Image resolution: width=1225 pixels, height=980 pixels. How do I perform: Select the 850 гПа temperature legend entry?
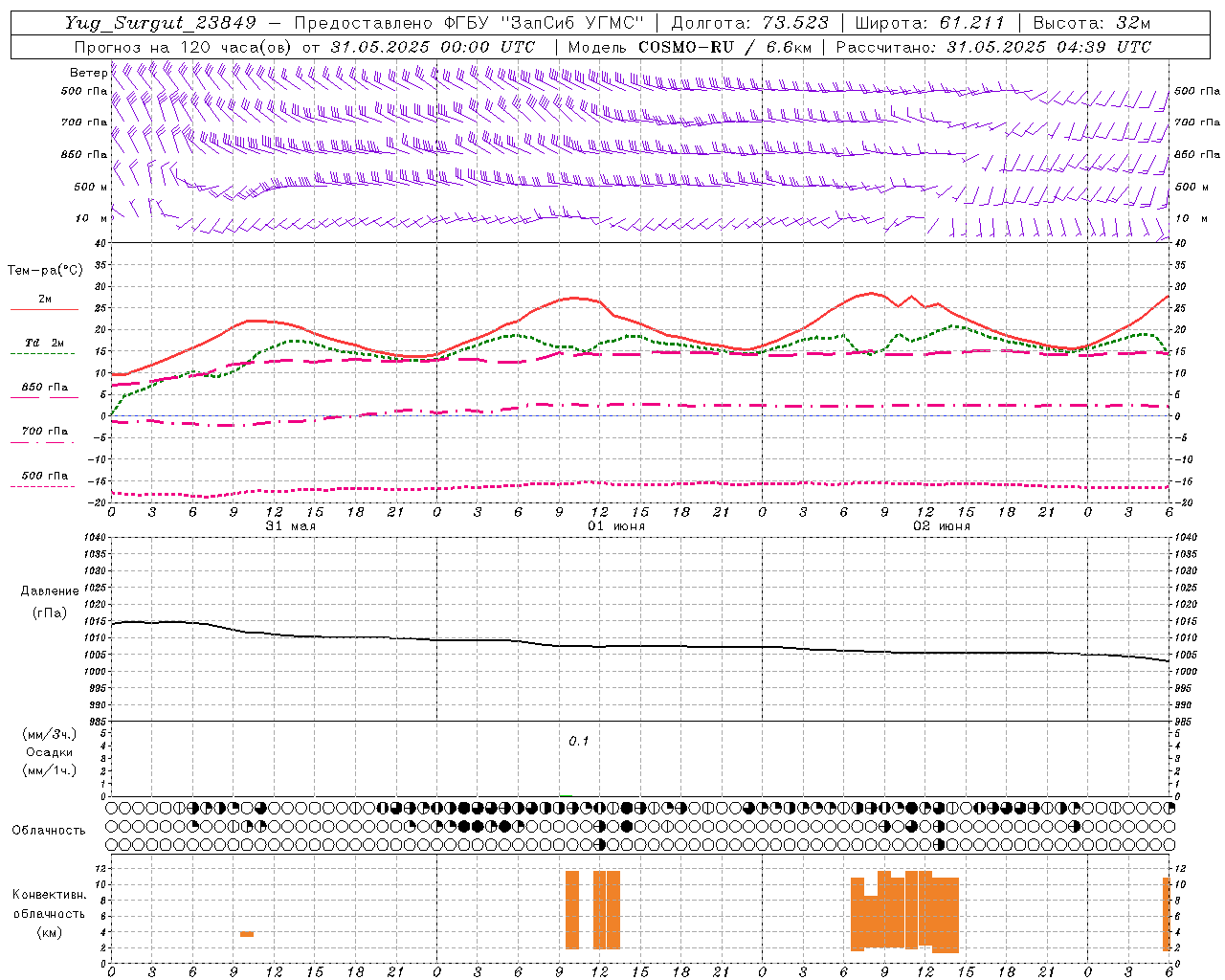pyautogui.click(x=44, y=391)
